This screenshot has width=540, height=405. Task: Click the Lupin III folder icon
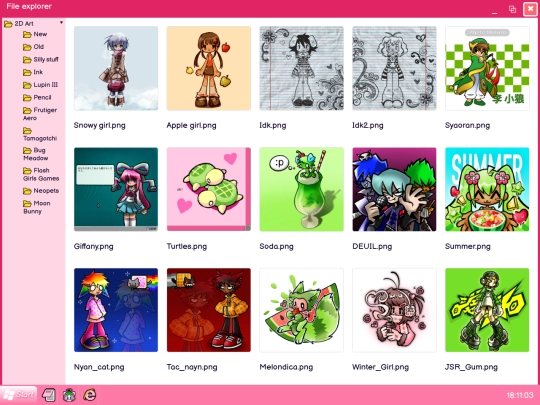click(x=27, y=85)
